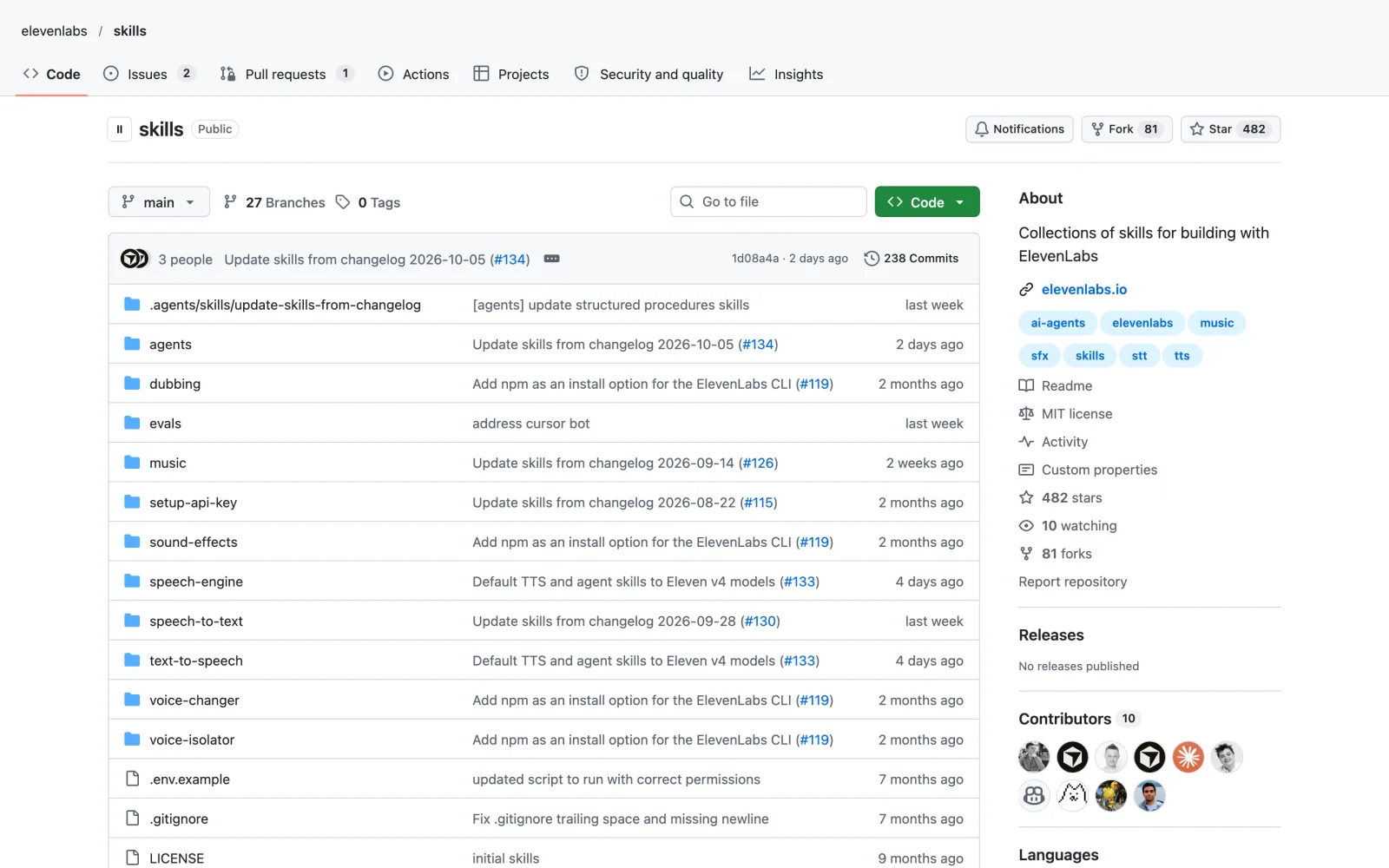The height and width of the screenshot is (868, 1389).
Task: Click the speech-to-text folder icon
Action: (132, 621)
